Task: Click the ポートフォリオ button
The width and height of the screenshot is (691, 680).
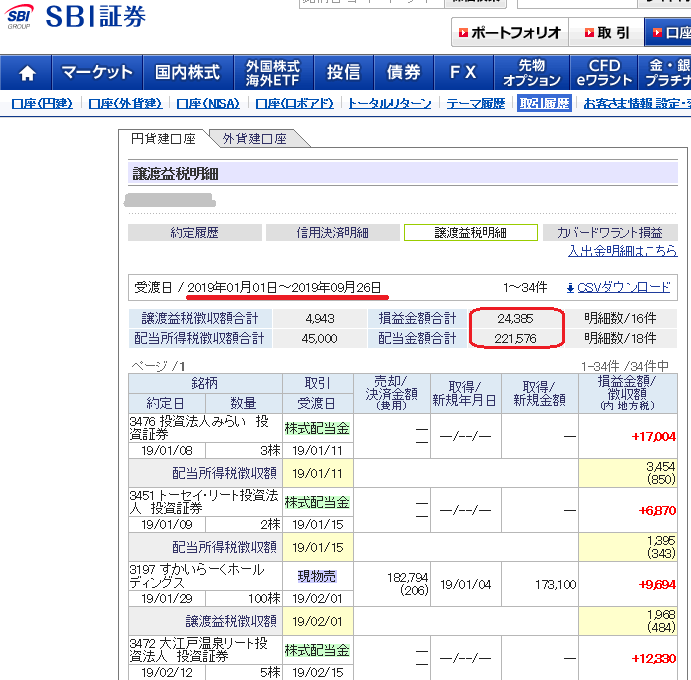Action: (x=510, y=33)
